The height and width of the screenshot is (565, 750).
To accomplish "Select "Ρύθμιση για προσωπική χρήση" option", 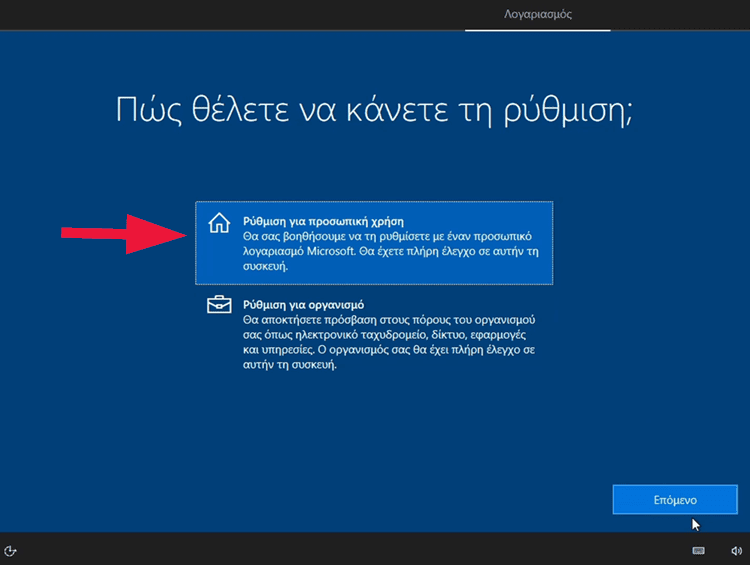I will tap(374, 243).
